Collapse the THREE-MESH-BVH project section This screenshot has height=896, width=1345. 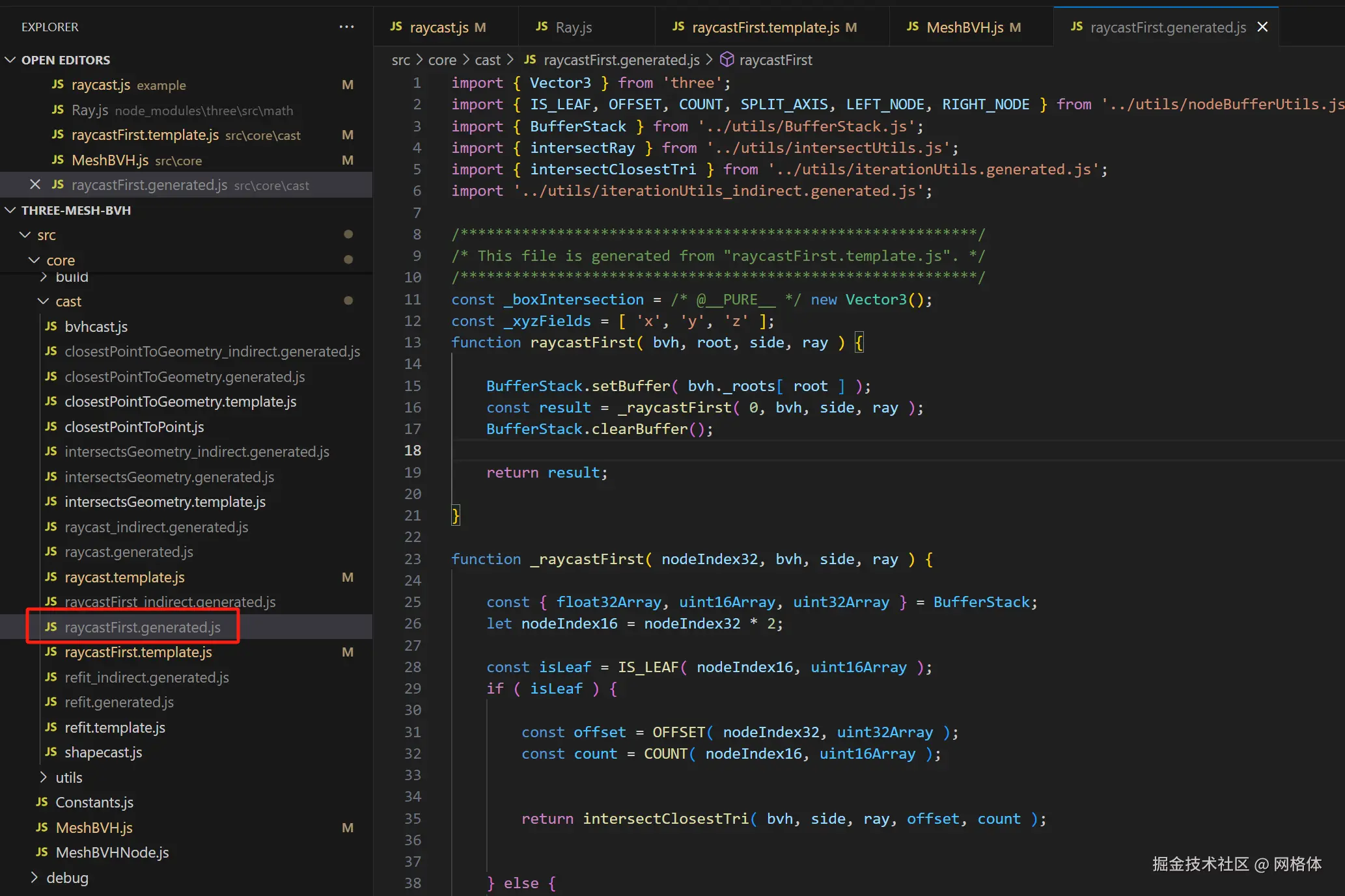point(10,210)
